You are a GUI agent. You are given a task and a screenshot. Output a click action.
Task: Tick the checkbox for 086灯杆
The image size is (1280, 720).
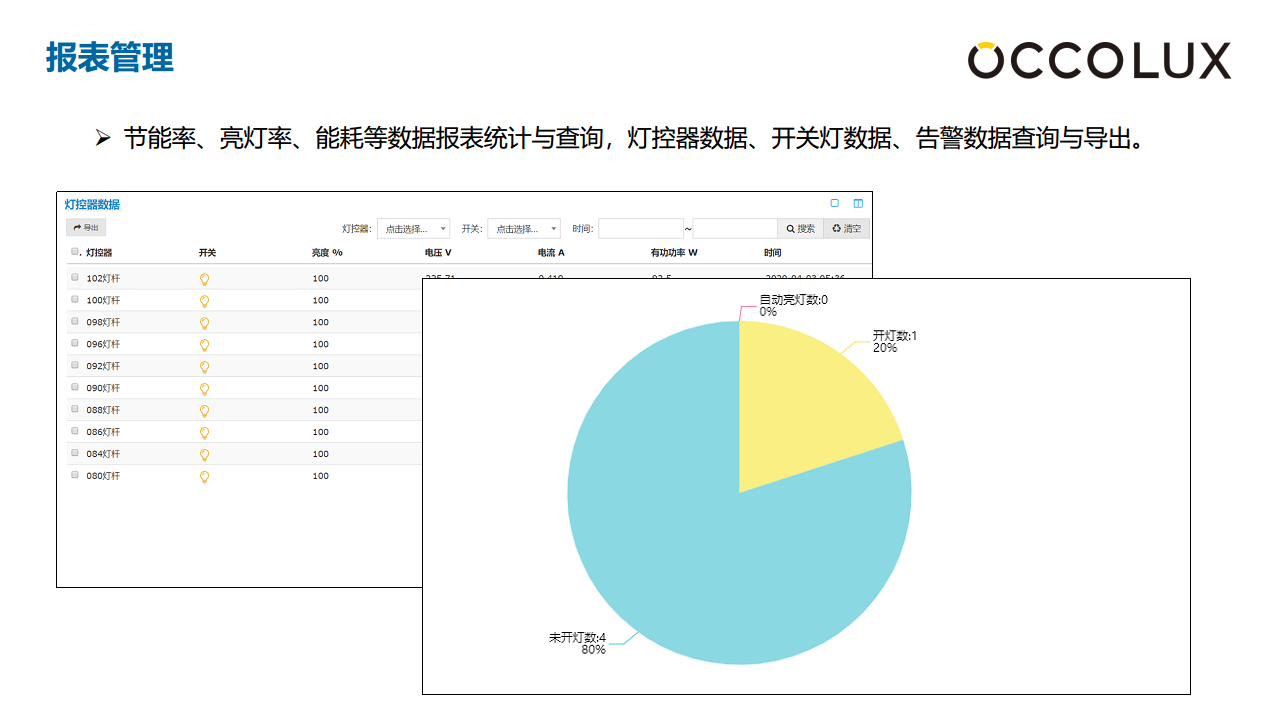(x=75, y=431)
